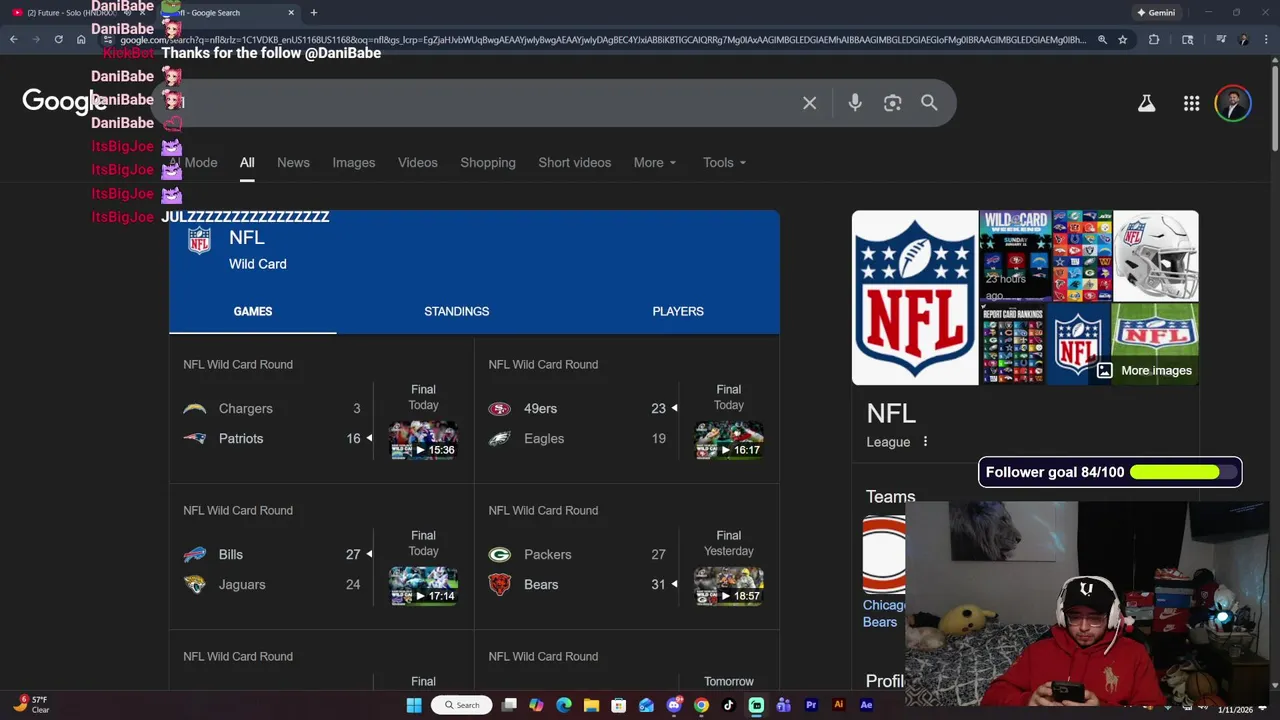Click the Eagles team name

pos(544,439)
